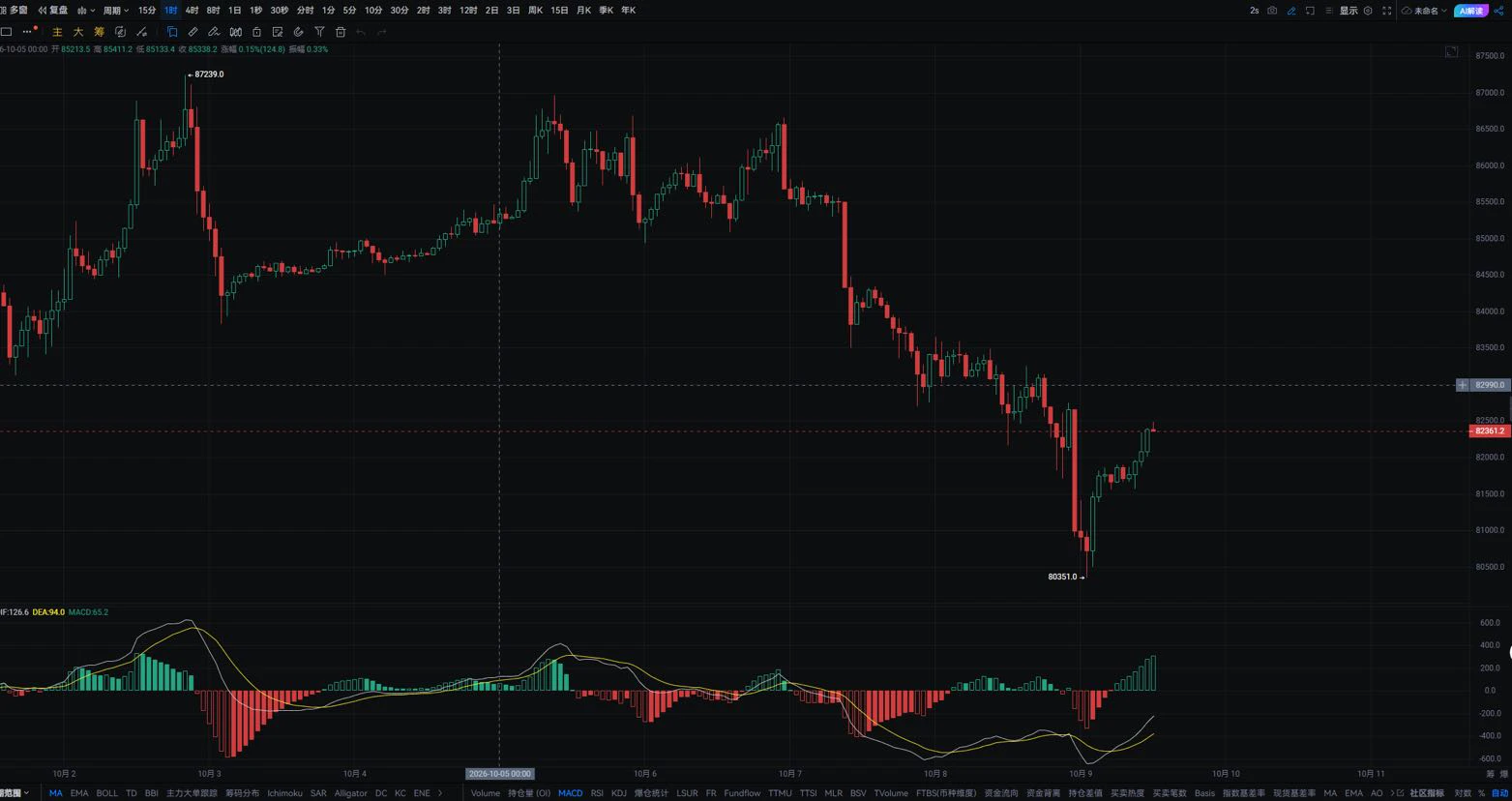Open the 未命名 cloud layout dropdown
The height and width of the screenshot is (801, 1512).
pyautogui.click(x=1424, y=10)
